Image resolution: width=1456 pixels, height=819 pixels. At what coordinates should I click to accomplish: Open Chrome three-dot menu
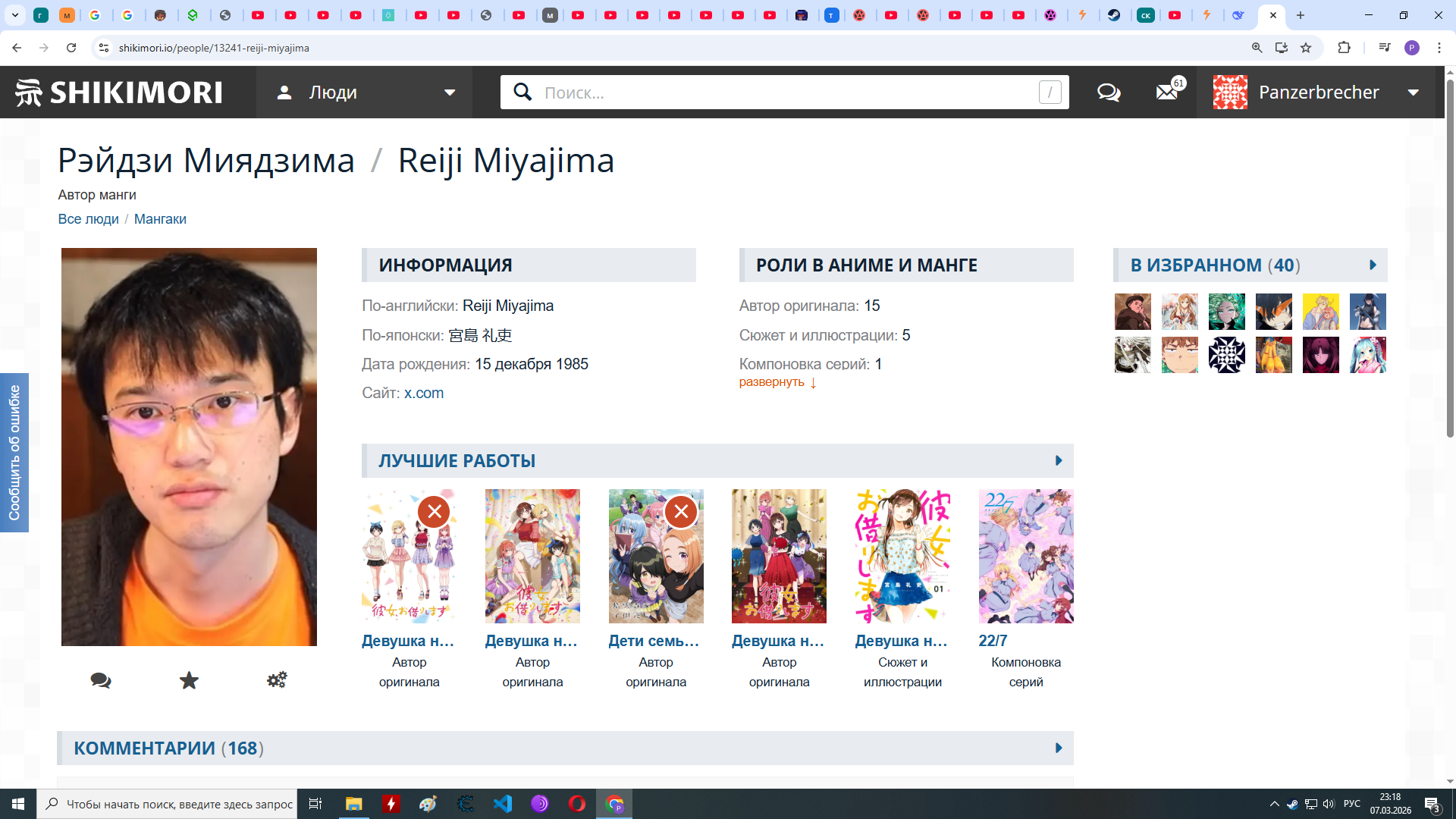pyautogui.click(x=1439, y=48)
